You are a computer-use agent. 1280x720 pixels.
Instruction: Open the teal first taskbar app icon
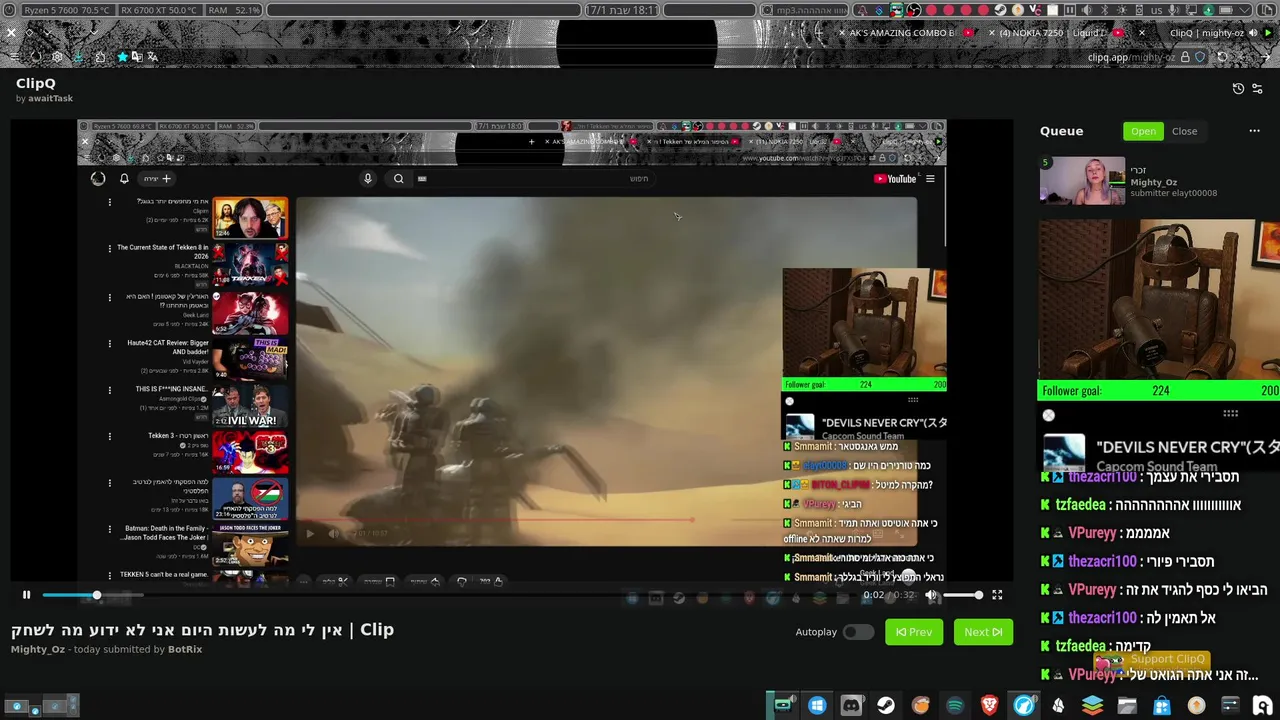tap(783, 705)
